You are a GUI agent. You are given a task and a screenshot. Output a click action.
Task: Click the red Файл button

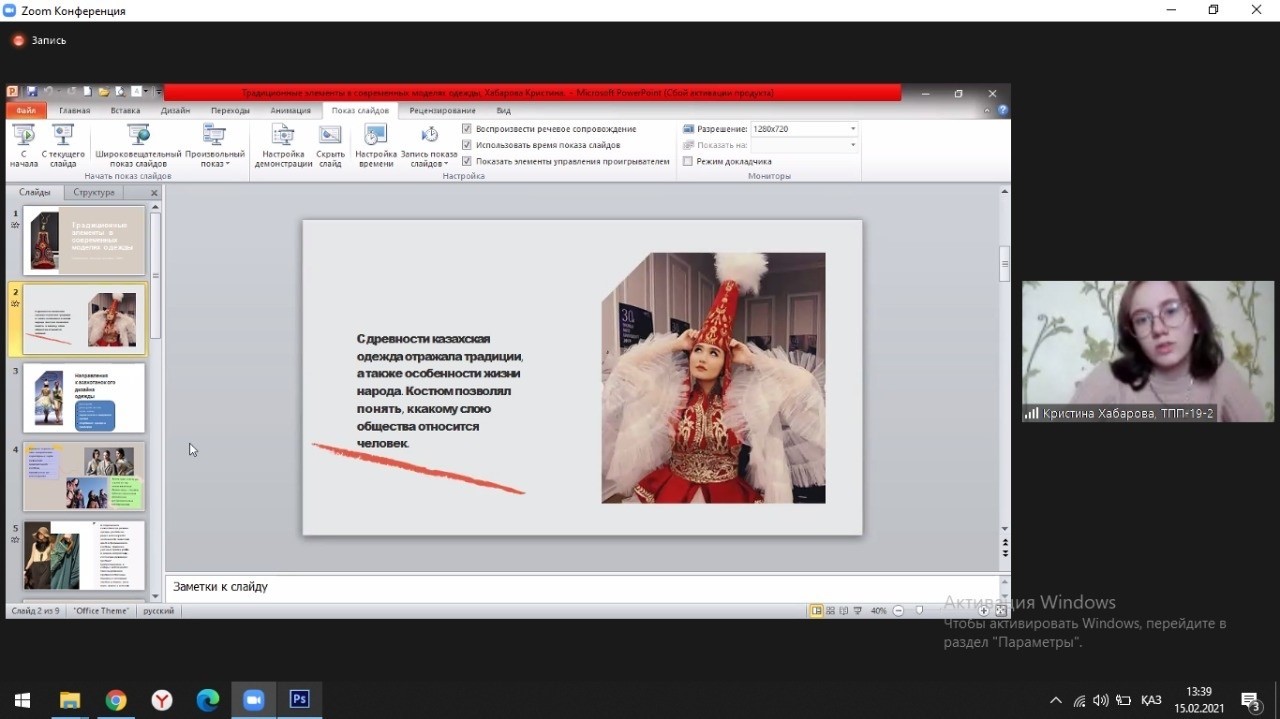coord(25,110)
